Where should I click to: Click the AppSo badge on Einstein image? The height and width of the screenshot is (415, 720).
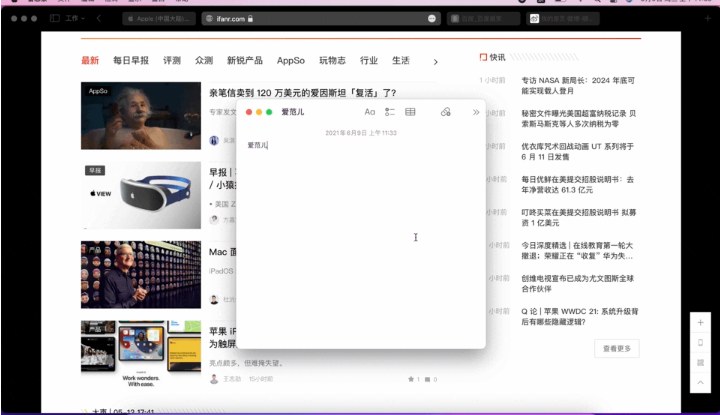pos(98,91)
